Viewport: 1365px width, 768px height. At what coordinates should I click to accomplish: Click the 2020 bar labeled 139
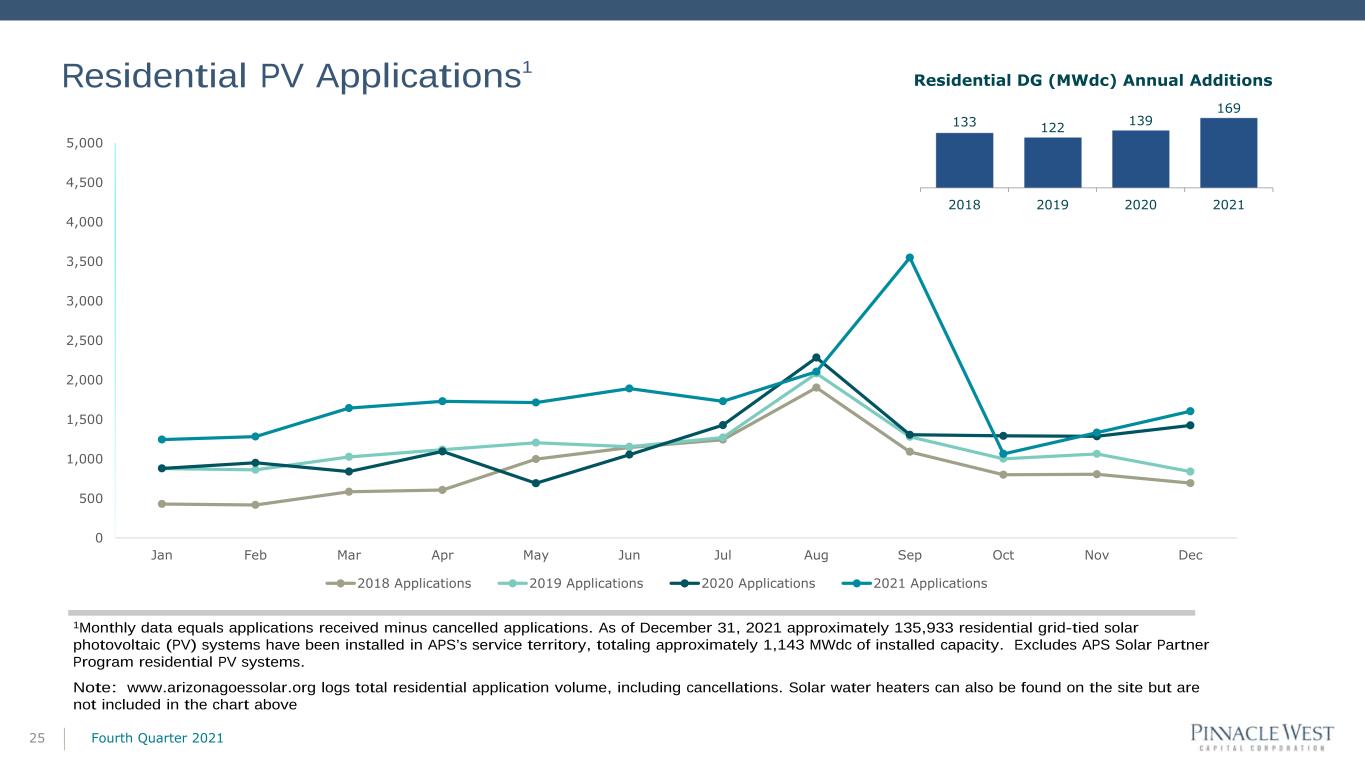1141,159
